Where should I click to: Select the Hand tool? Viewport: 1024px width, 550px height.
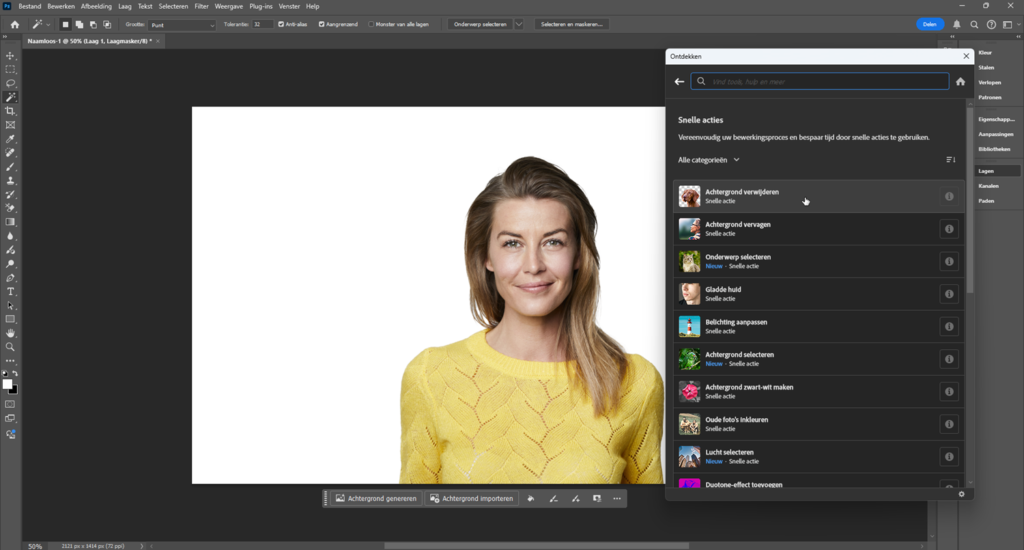(x=10, y=333)
